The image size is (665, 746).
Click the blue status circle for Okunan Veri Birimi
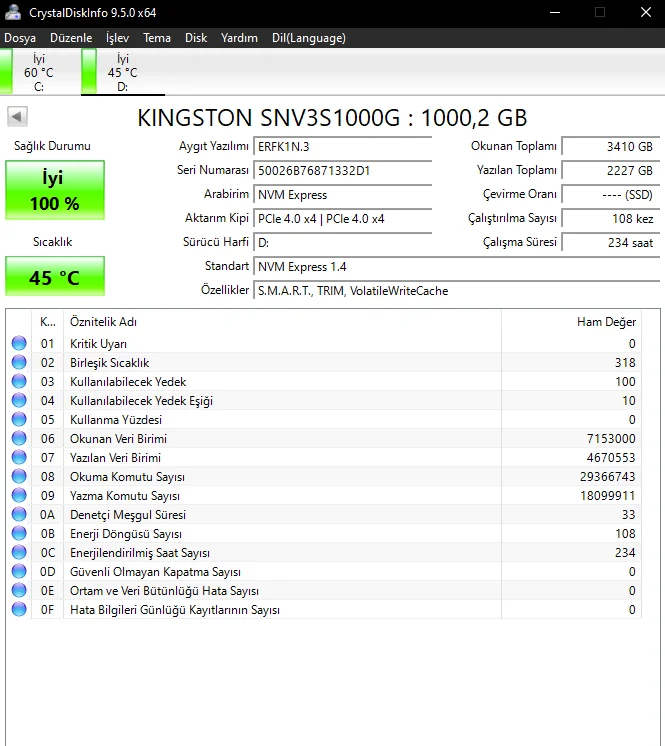pyautogui.click(x=19, y=438)
